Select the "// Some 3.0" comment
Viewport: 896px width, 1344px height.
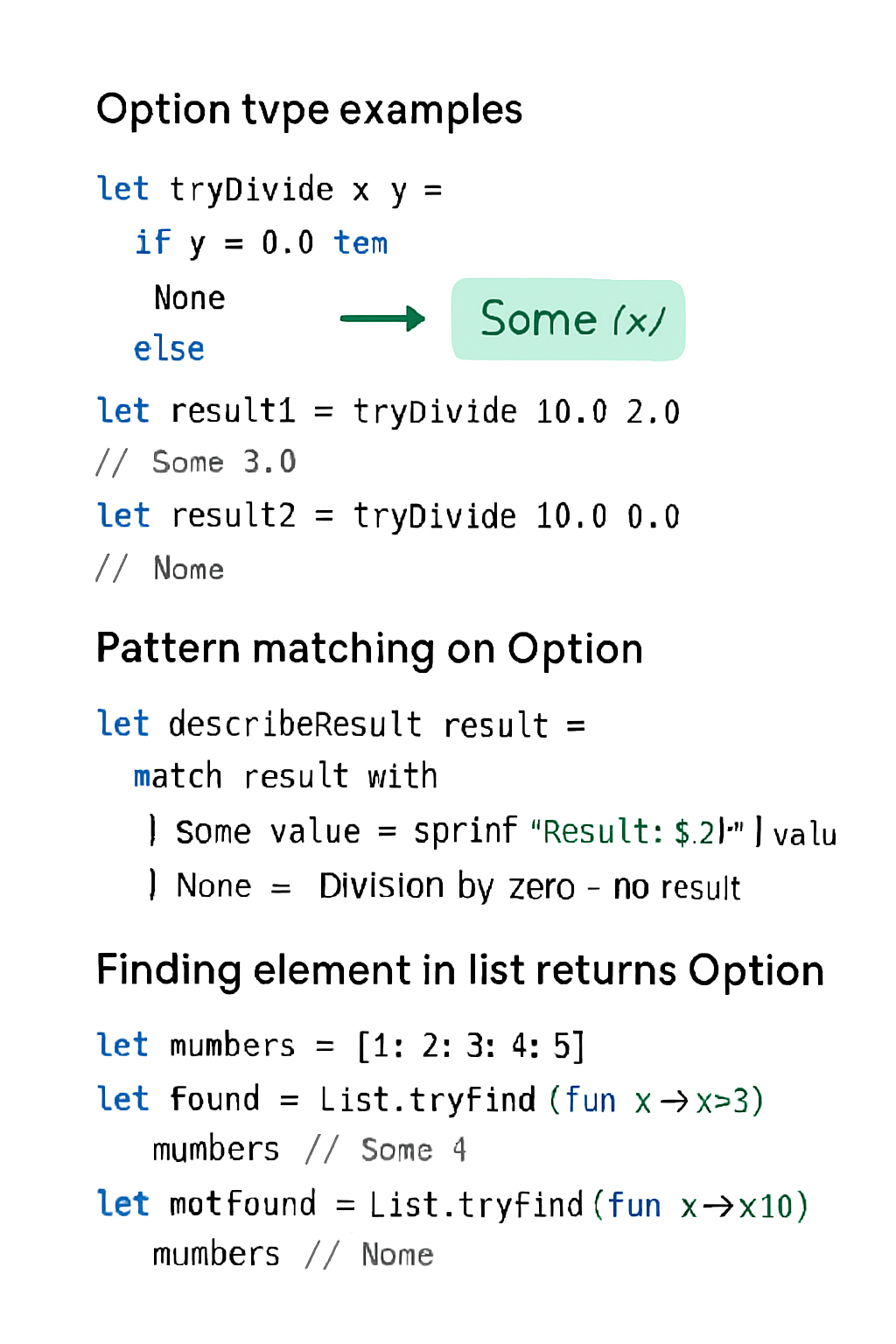197,462
